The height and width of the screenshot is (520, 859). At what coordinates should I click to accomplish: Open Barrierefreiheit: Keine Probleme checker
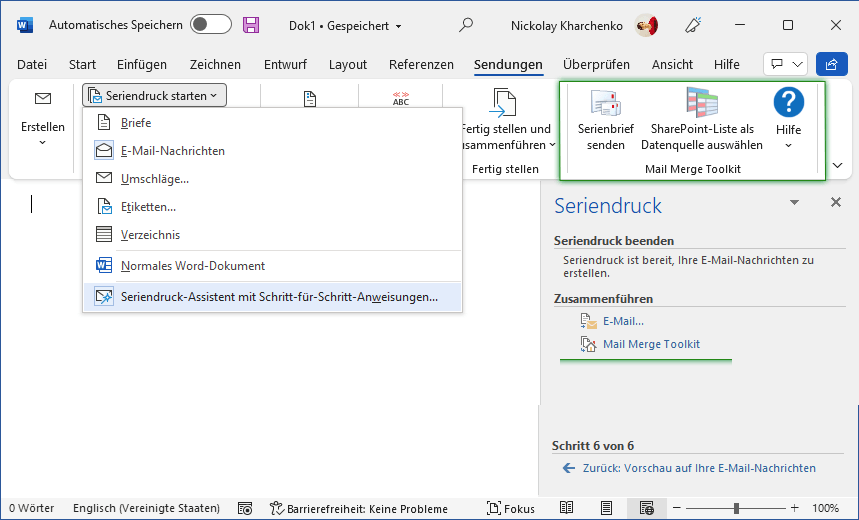click(359, 508)
